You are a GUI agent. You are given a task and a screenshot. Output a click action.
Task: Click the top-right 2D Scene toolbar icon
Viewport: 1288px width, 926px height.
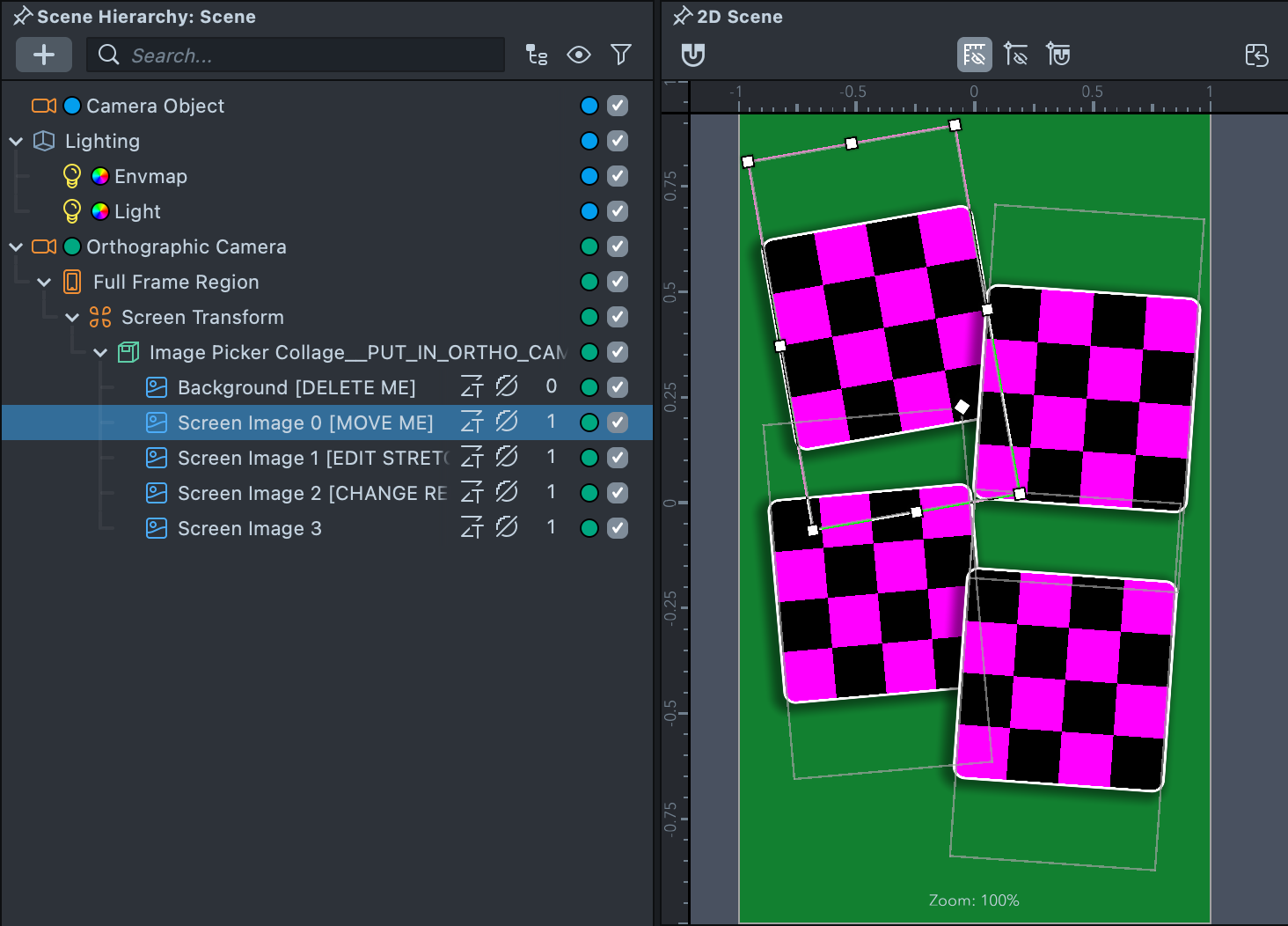click(x=1256, y=55)
